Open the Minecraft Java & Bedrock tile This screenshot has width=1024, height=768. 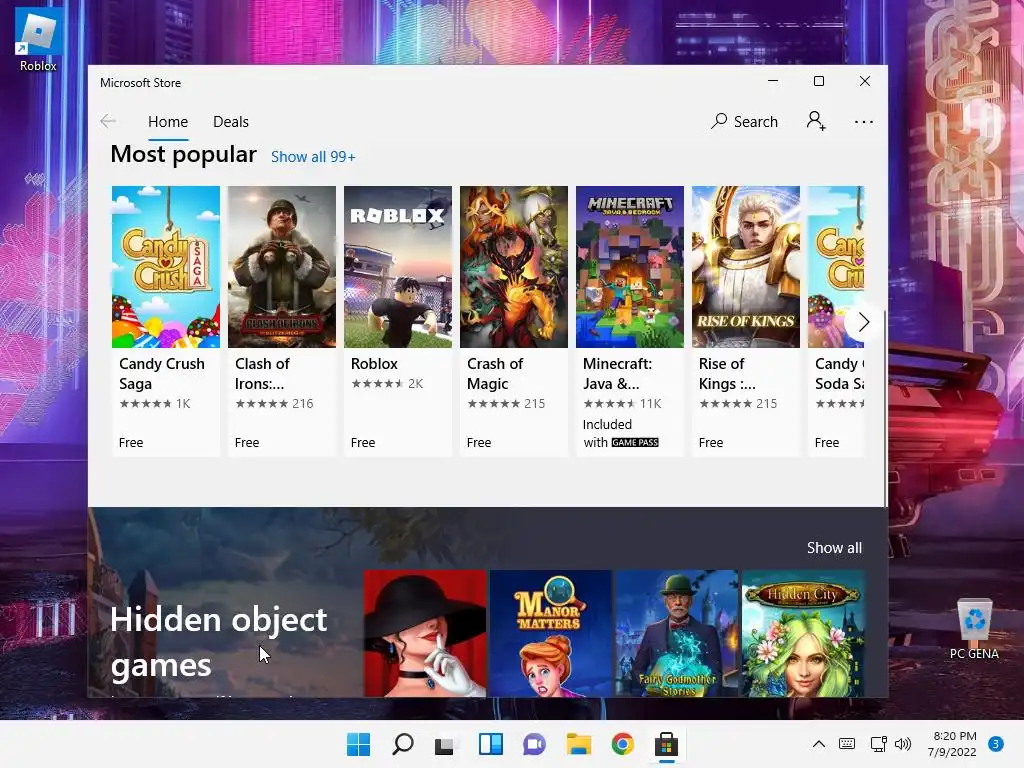point(630,320)
